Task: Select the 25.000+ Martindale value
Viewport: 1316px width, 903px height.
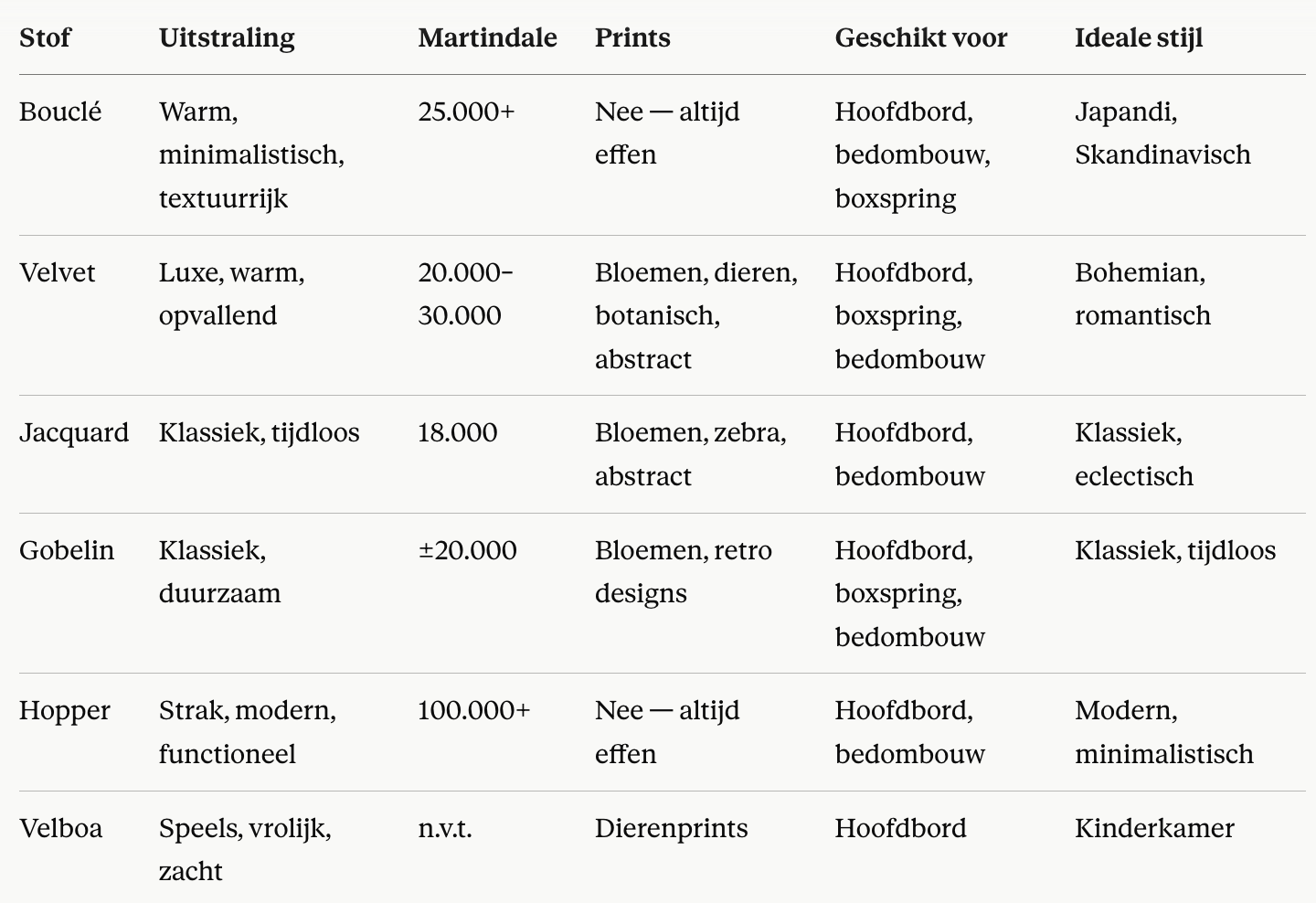Action: point(466,112)
